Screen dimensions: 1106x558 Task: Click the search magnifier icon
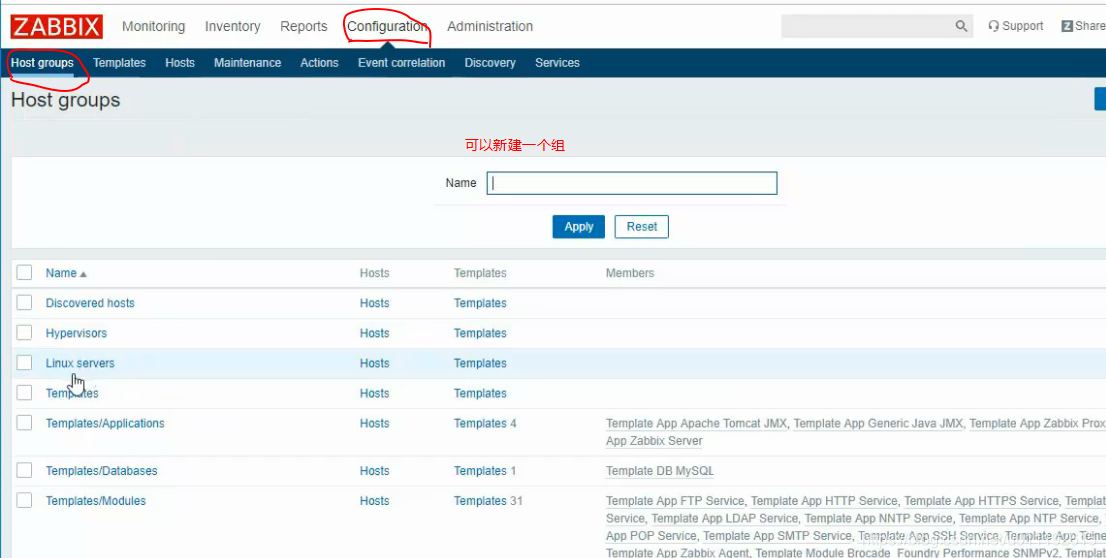click(961, 26)
